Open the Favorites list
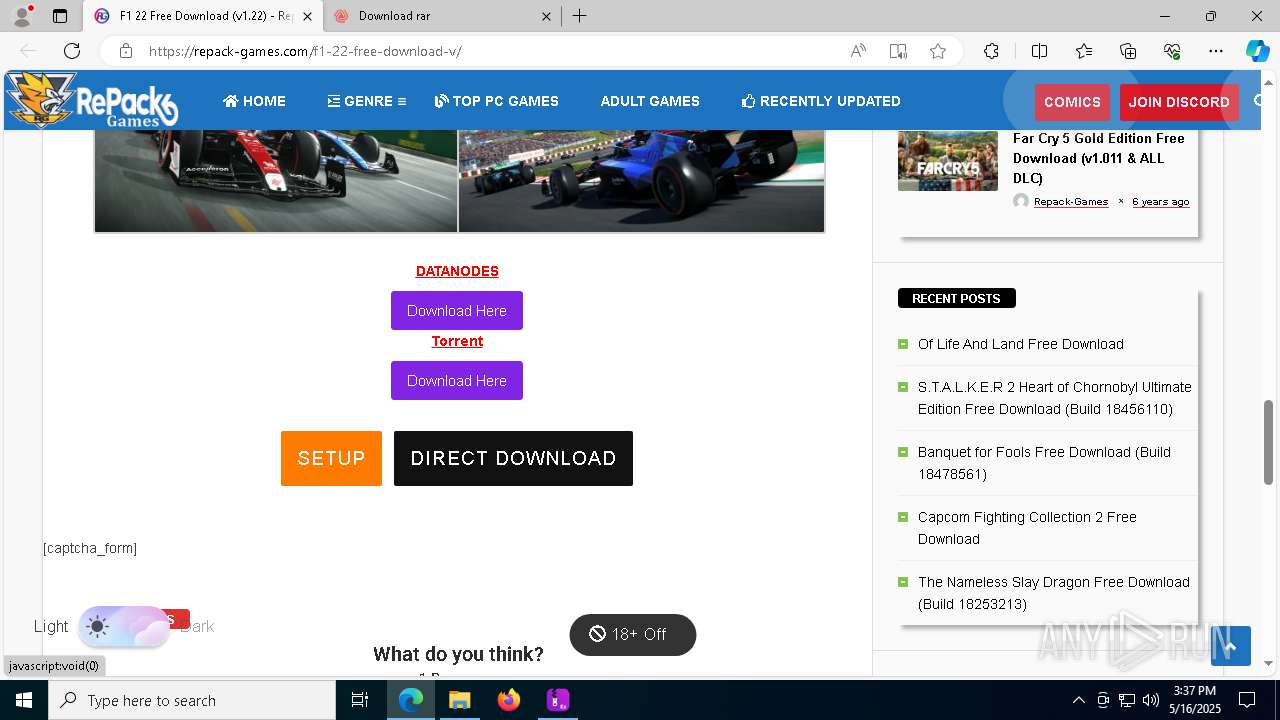The height and width of the screenshot is (720, 1280). point(1084,51)
